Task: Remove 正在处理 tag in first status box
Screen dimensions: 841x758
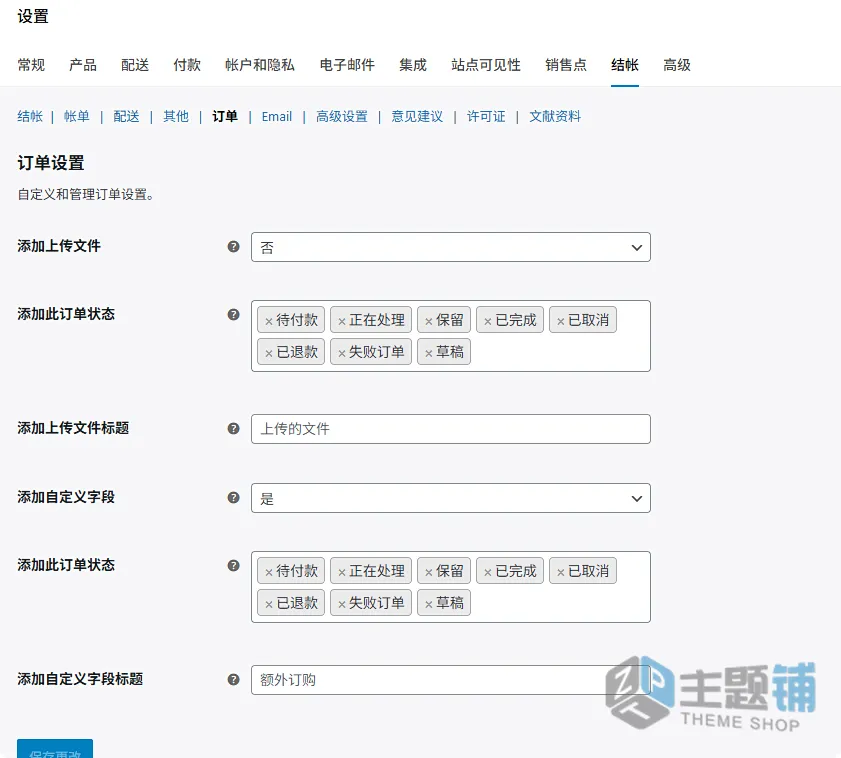Action: [342, 321]
